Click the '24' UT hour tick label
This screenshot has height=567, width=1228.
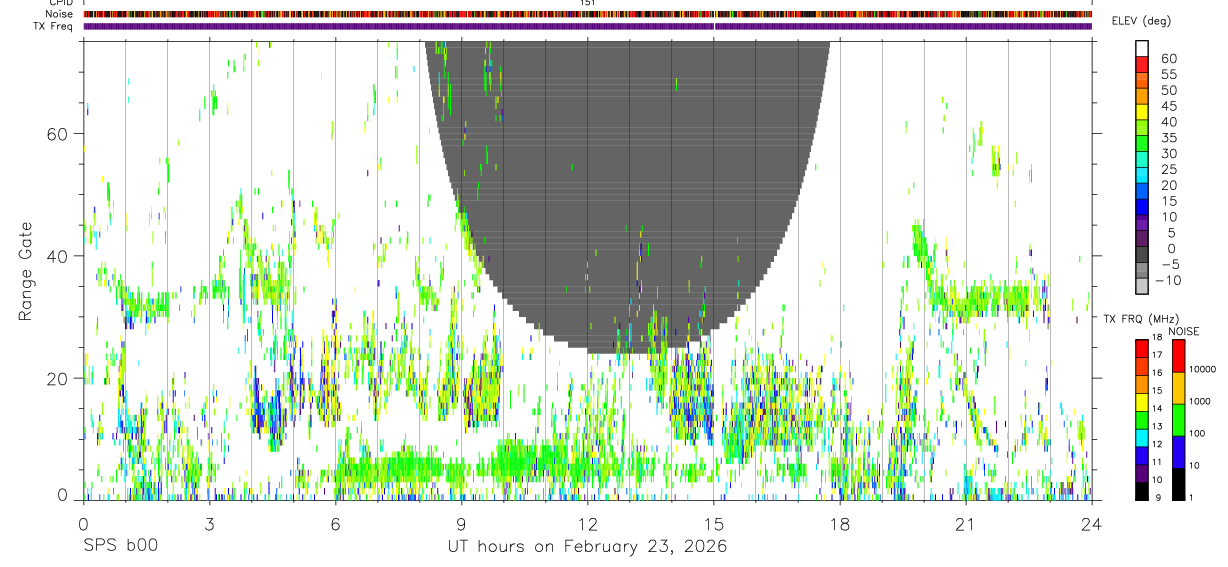coord(1091,523)
